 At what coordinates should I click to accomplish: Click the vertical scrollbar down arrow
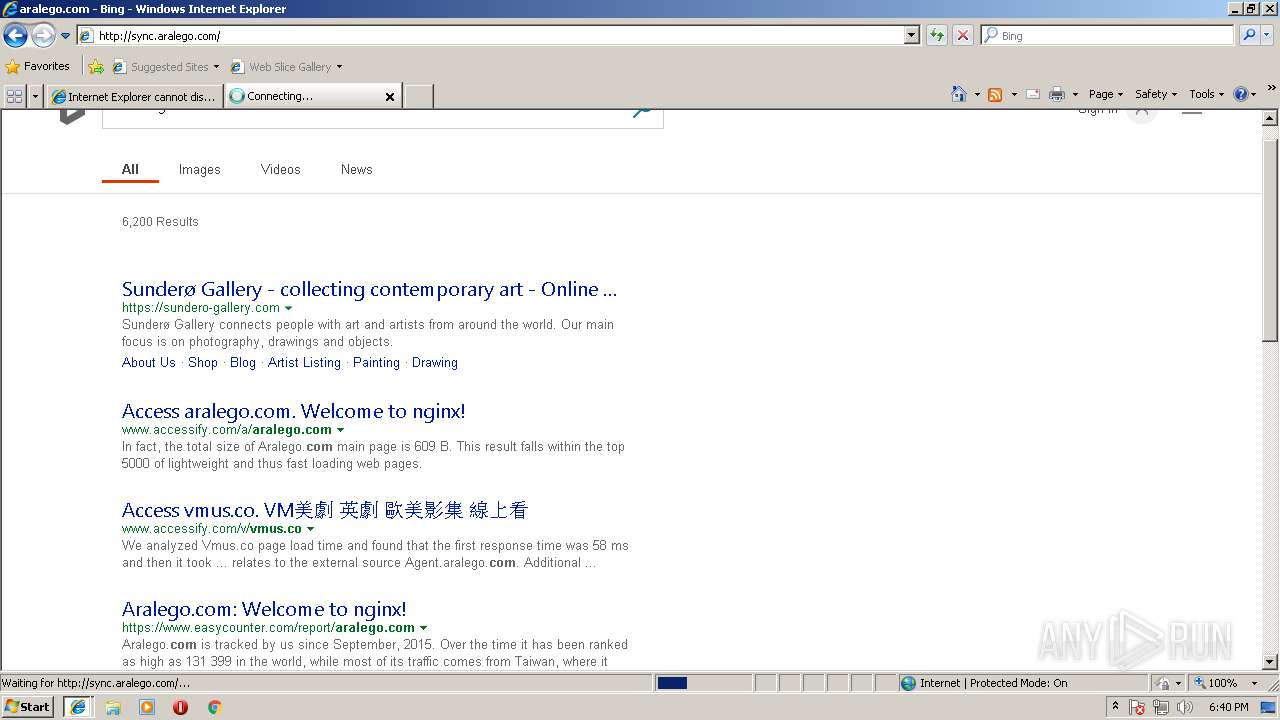pos(1270,662)
